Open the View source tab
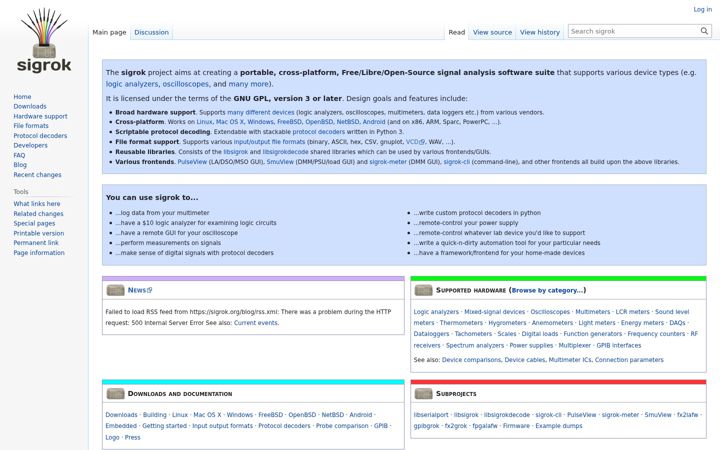The image size is (720, 450). (492, 32)
